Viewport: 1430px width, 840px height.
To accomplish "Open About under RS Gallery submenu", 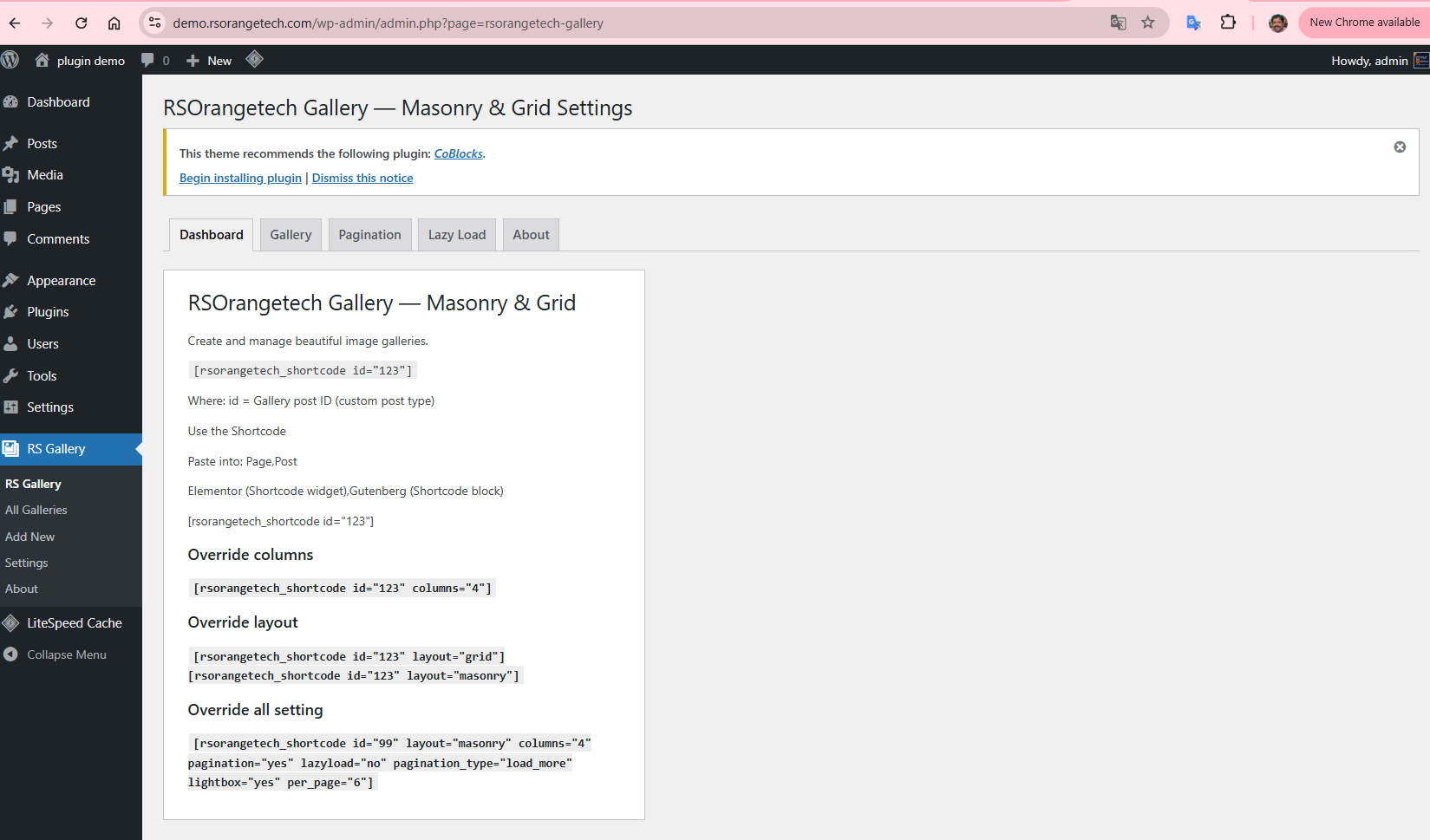I will [22, 589].
